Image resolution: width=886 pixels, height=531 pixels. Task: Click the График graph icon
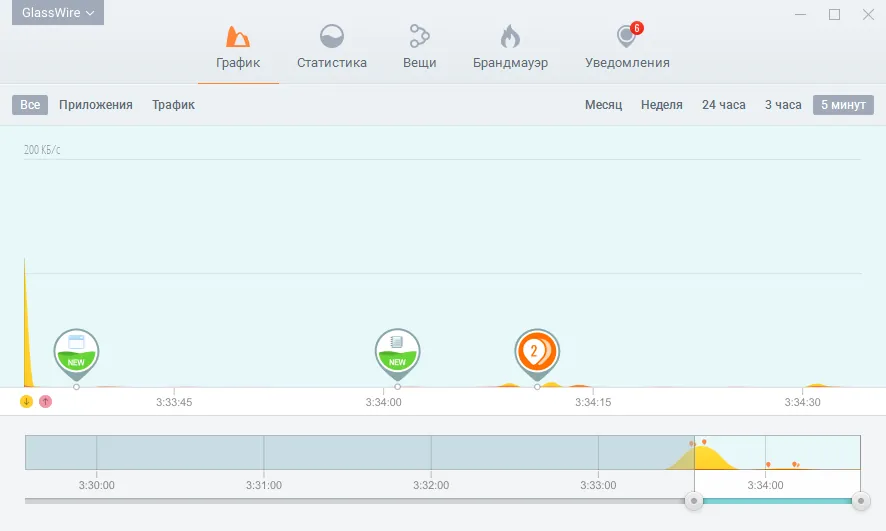238,37
